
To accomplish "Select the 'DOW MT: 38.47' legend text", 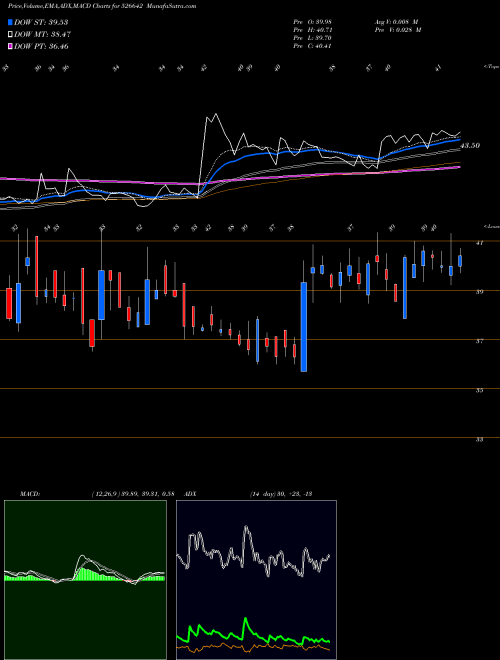I will click(x=43, y=35).
